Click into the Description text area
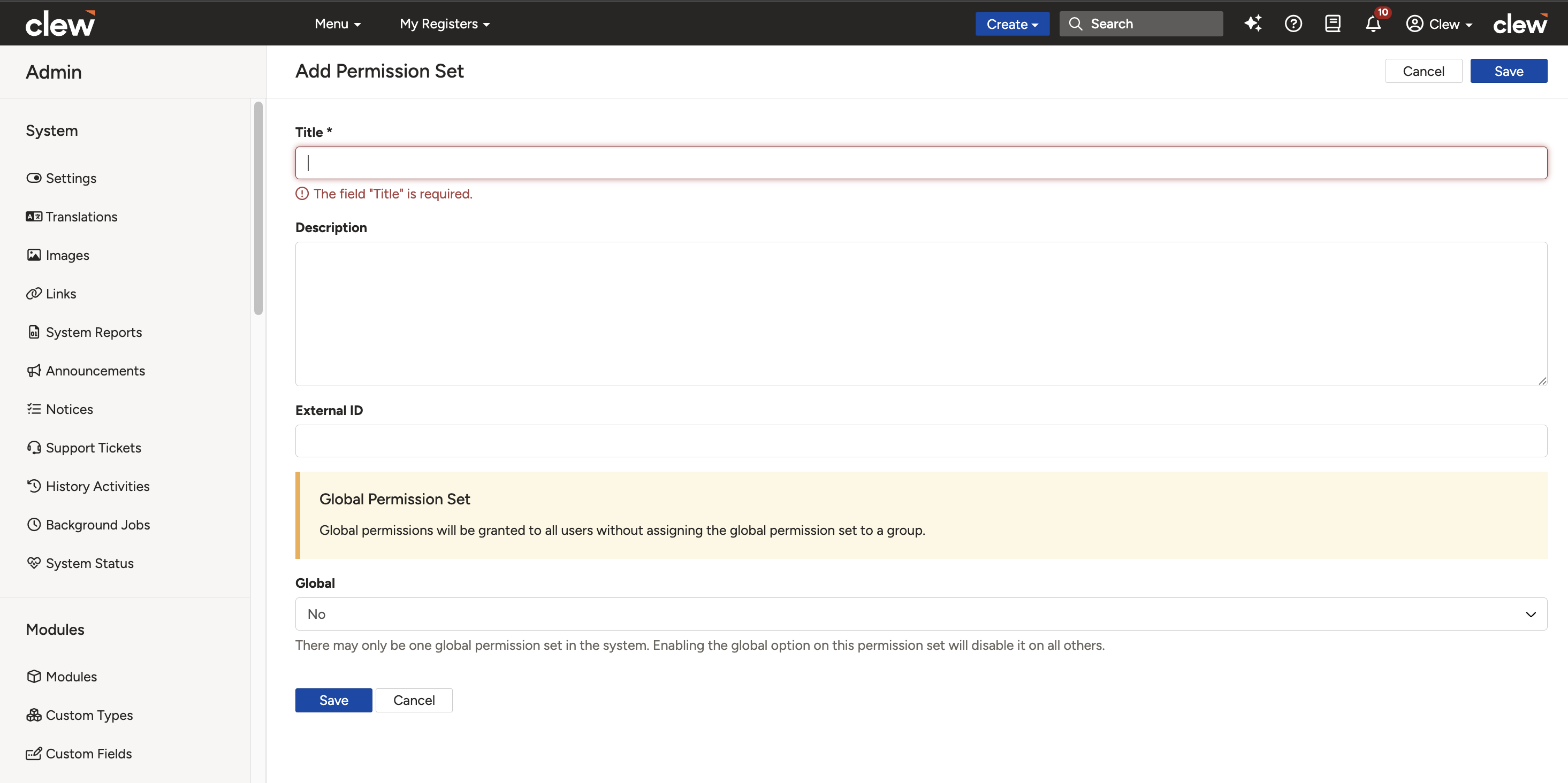The image size is (1568, 783). tap(921, 313)
